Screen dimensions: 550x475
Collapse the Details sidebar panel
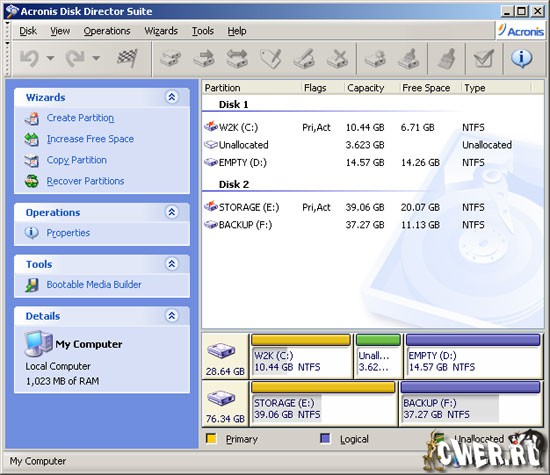[172, 316]
